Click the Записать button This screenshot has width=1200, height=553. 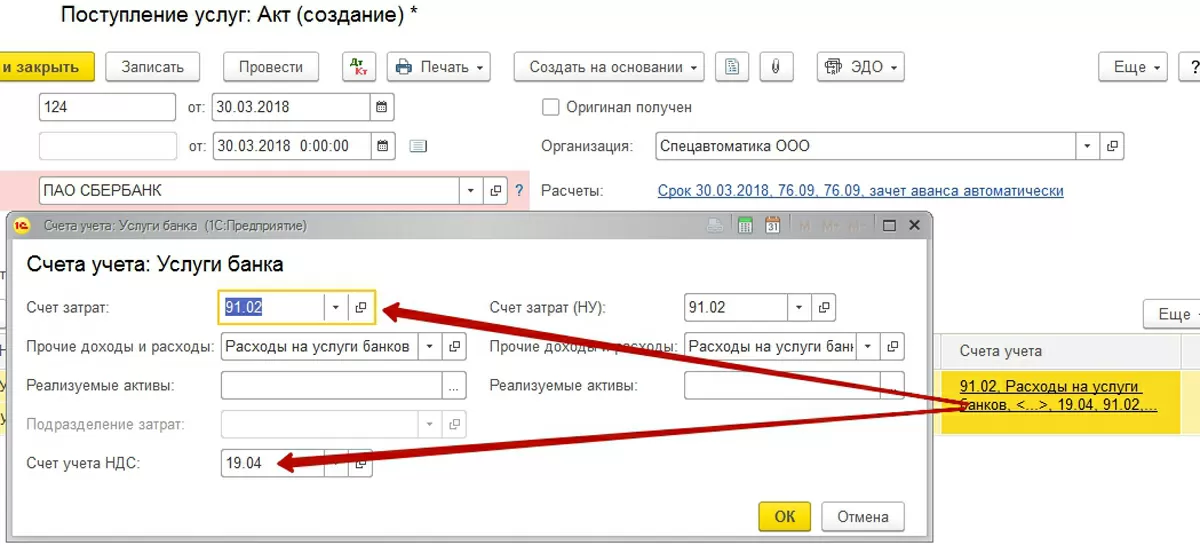click(x=153, y=67)
